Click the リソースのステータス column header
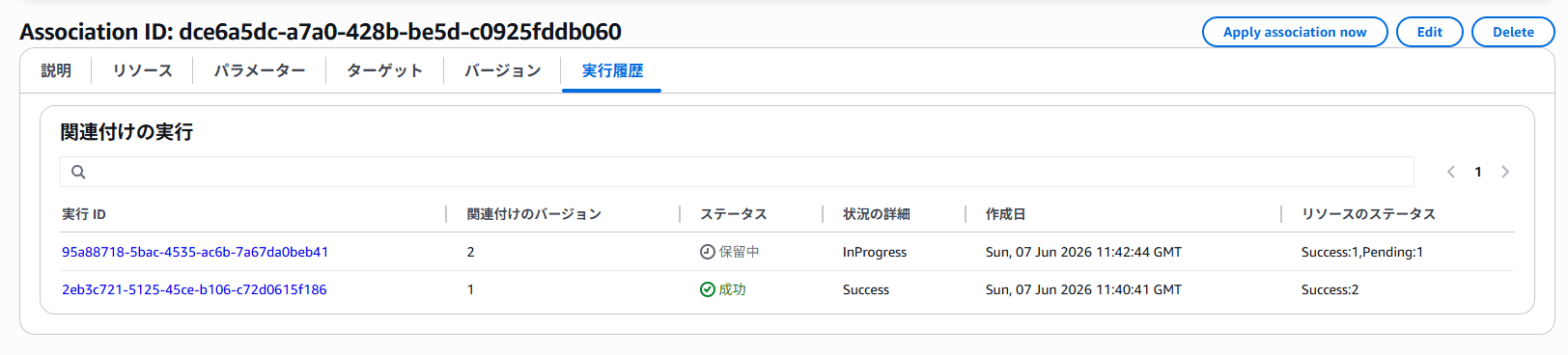This screenshot has width=1568, height=355. [x=1368, y=214]
